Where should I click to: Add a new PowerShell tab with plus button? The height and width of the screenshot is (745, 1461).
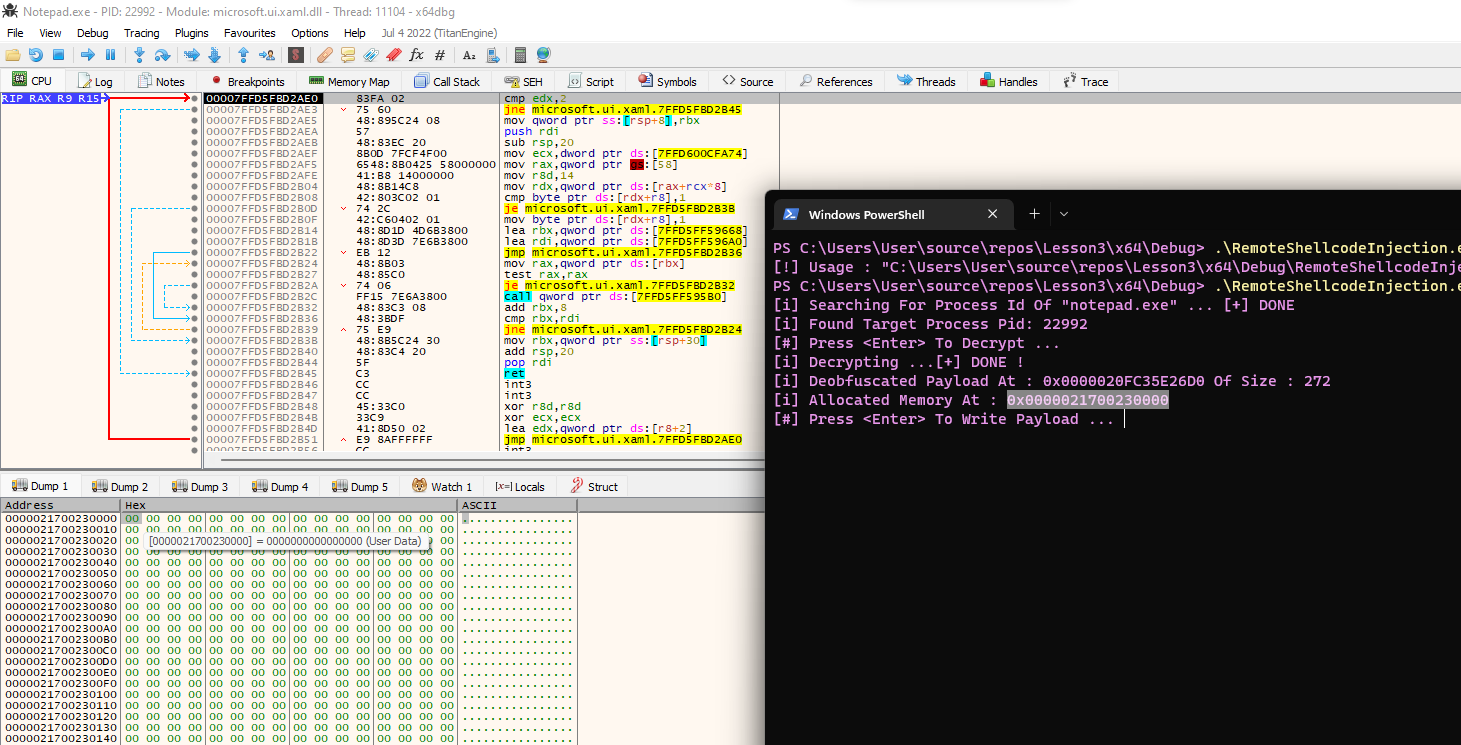coord(1034,214)
